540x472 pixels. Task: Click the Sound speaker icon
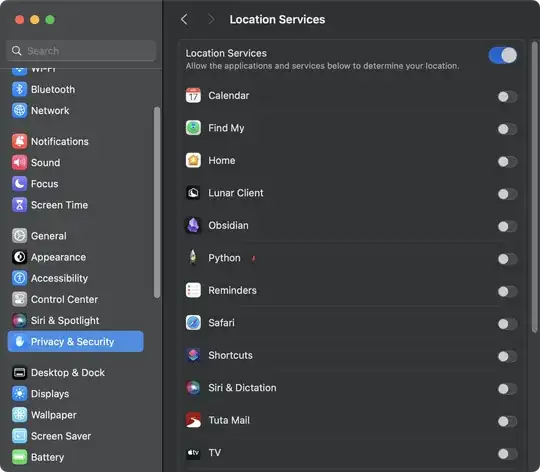click(19, 162)
